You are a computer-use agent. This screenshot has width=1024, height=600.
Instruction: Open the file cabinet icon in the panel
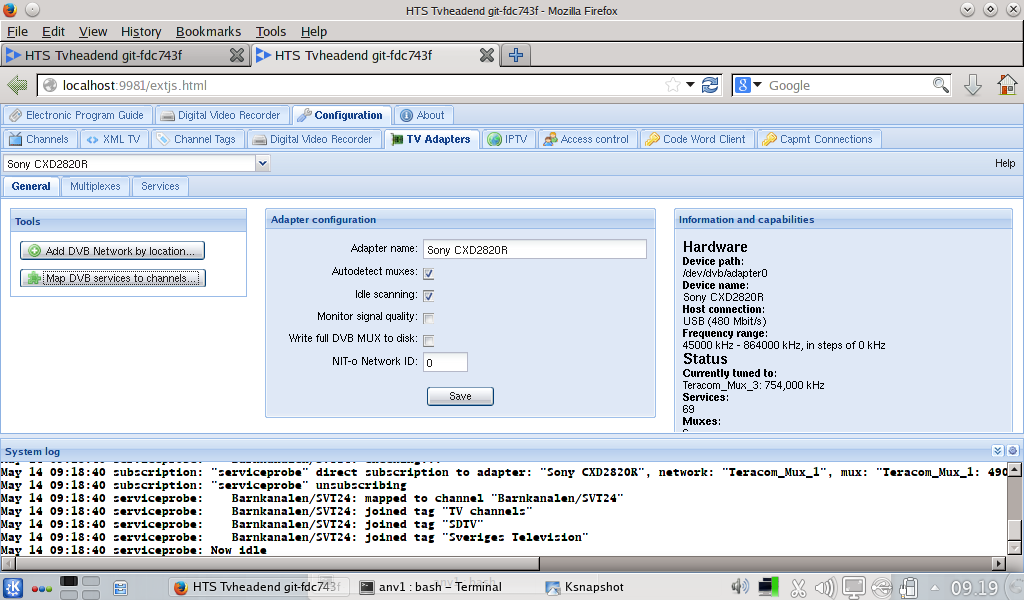tap(121, 588)
